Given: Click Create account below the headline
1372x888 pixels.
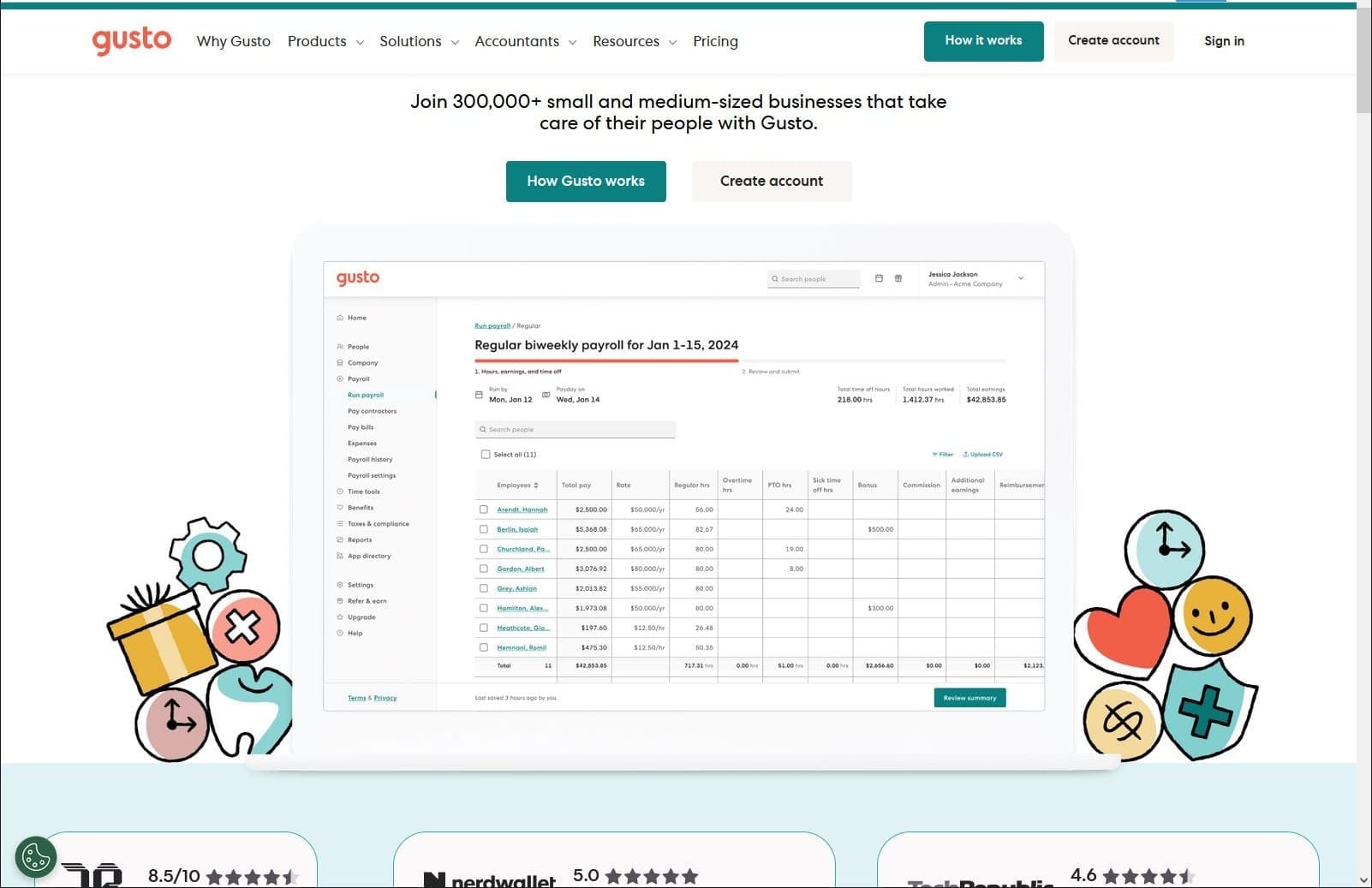Looking at the screenshot, I should click(772, 182).
